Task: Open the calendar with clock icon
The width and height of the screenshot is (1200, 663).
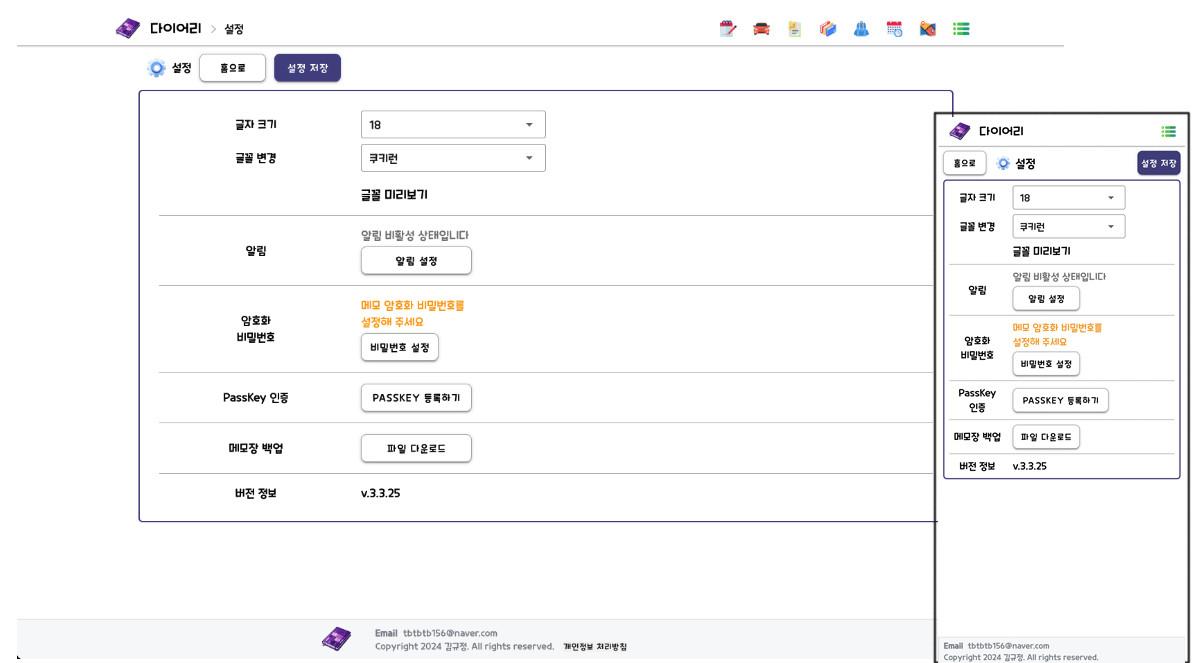Action: point(894,29)
